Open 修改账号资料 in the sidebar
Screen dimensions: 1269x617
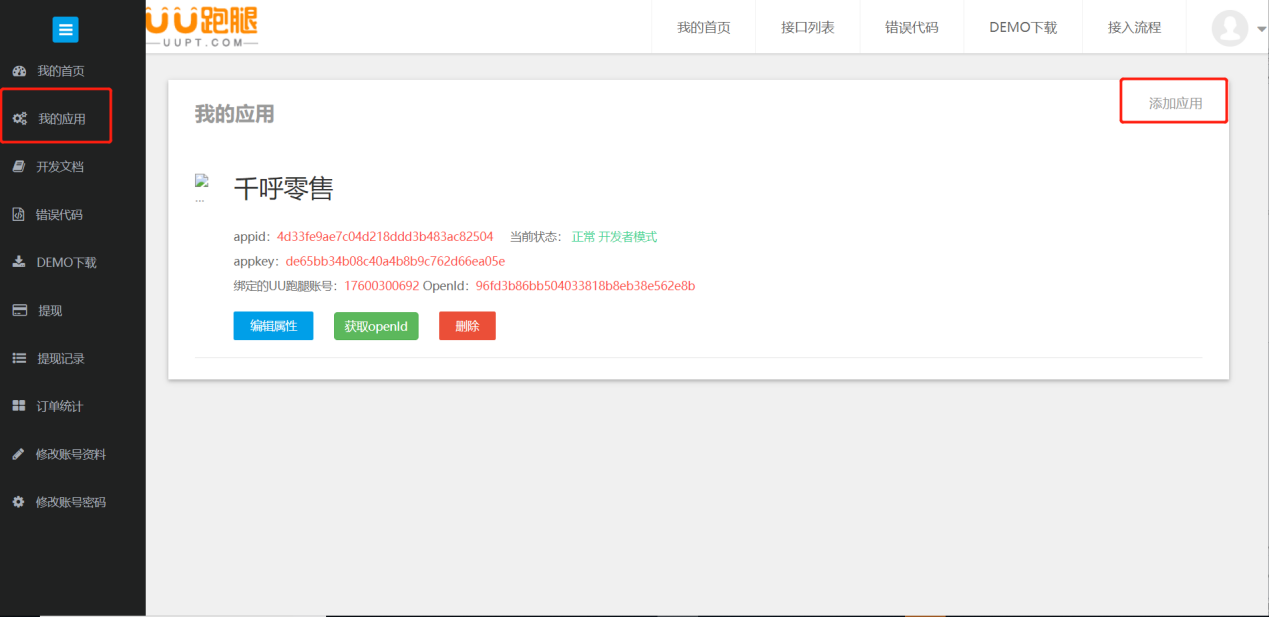coord(72,455)
